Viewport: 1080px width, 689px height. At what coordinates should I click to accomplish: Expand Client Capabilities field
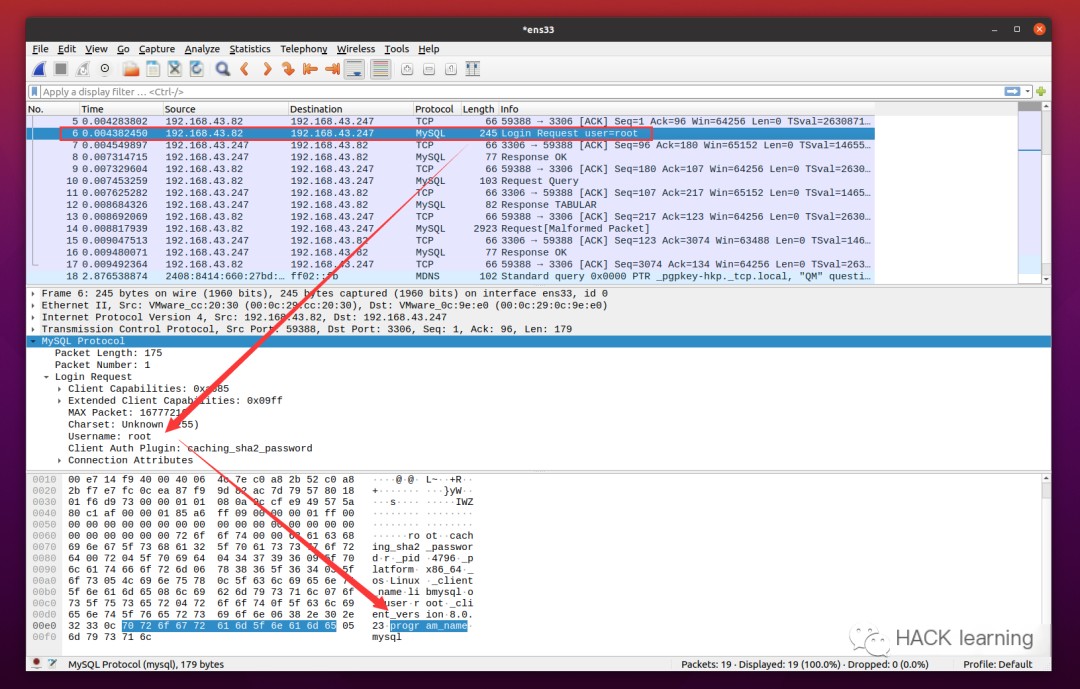coord(59,389)
